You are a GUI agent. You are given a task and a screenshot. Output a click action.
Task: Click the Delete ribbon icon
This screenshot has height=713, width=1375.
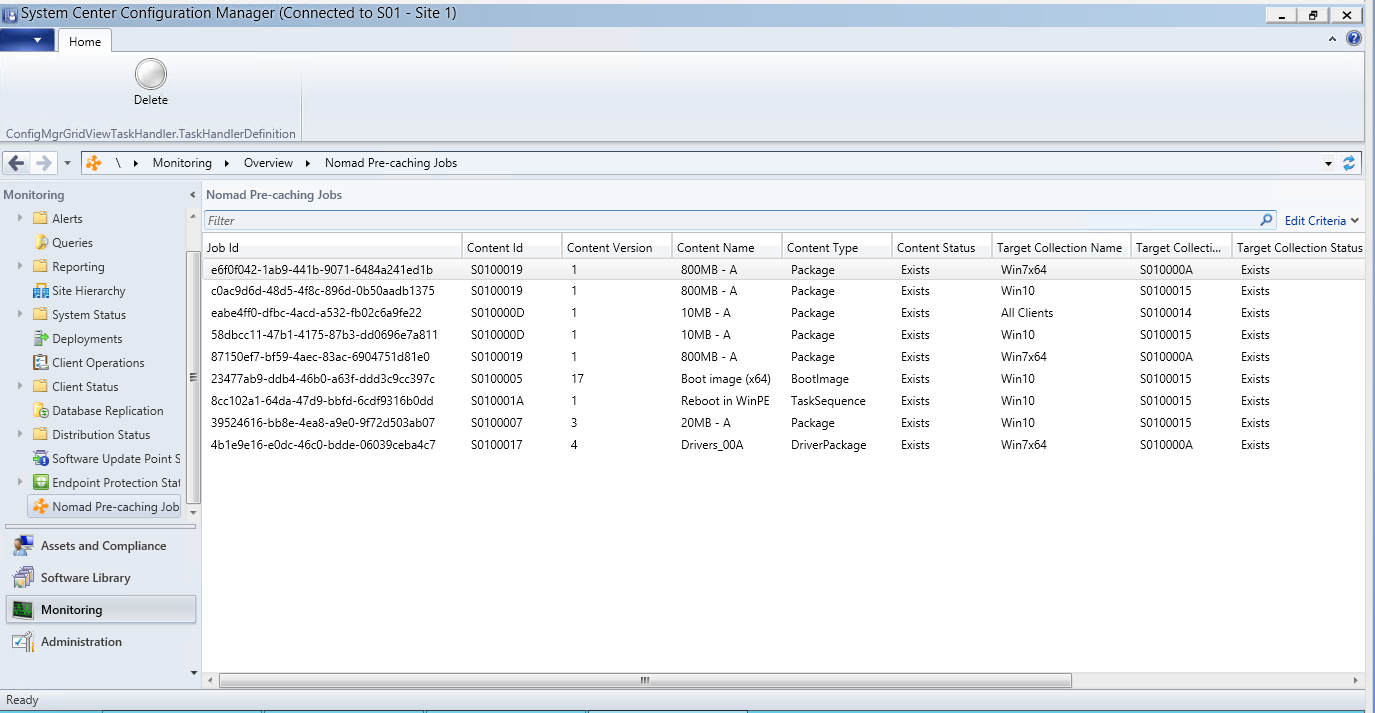pyautogui.click(x=150, y=75)
